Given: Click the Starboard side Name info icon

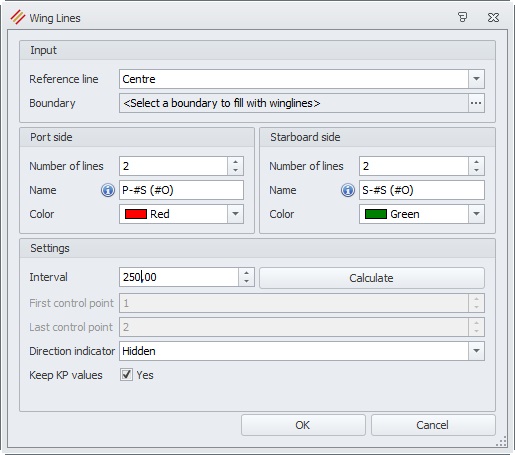Looking at the screenshot, I should pyautogui.click(x=348, y=190).
